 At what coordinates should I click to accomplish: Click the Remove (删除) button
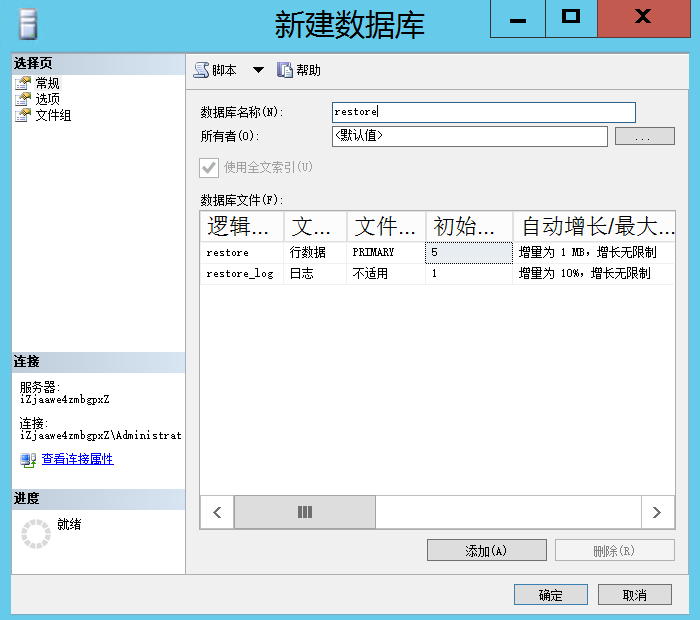614,550
